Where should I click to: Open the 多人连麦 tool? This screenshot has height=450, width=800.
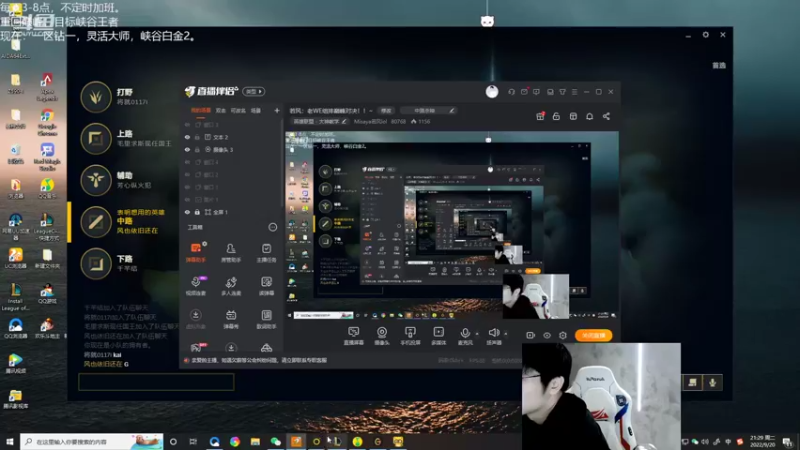231,286
